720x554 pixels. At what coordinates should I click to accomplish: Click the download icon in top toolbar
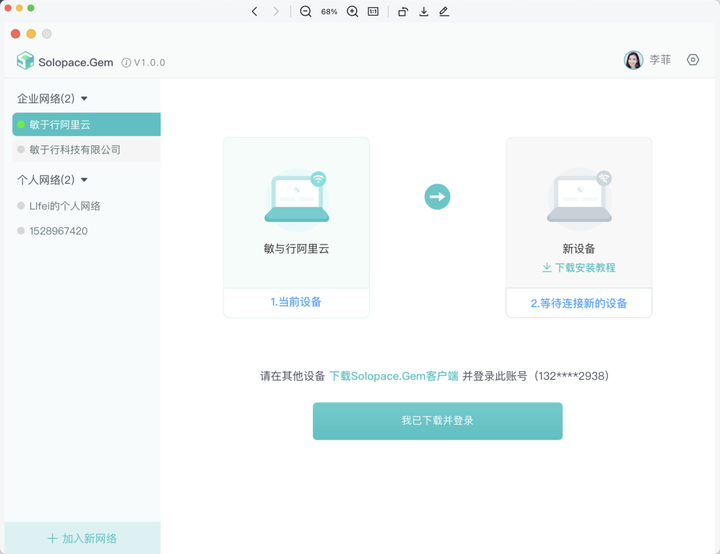point(424,12)
